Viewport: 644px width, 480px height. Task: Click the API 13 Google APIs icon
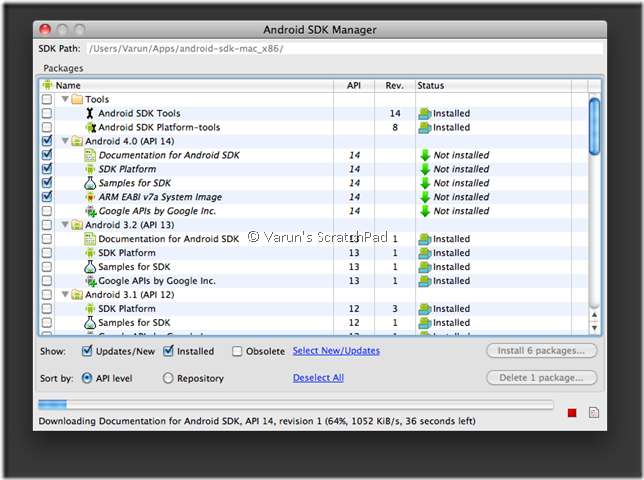tap(91, 281)
